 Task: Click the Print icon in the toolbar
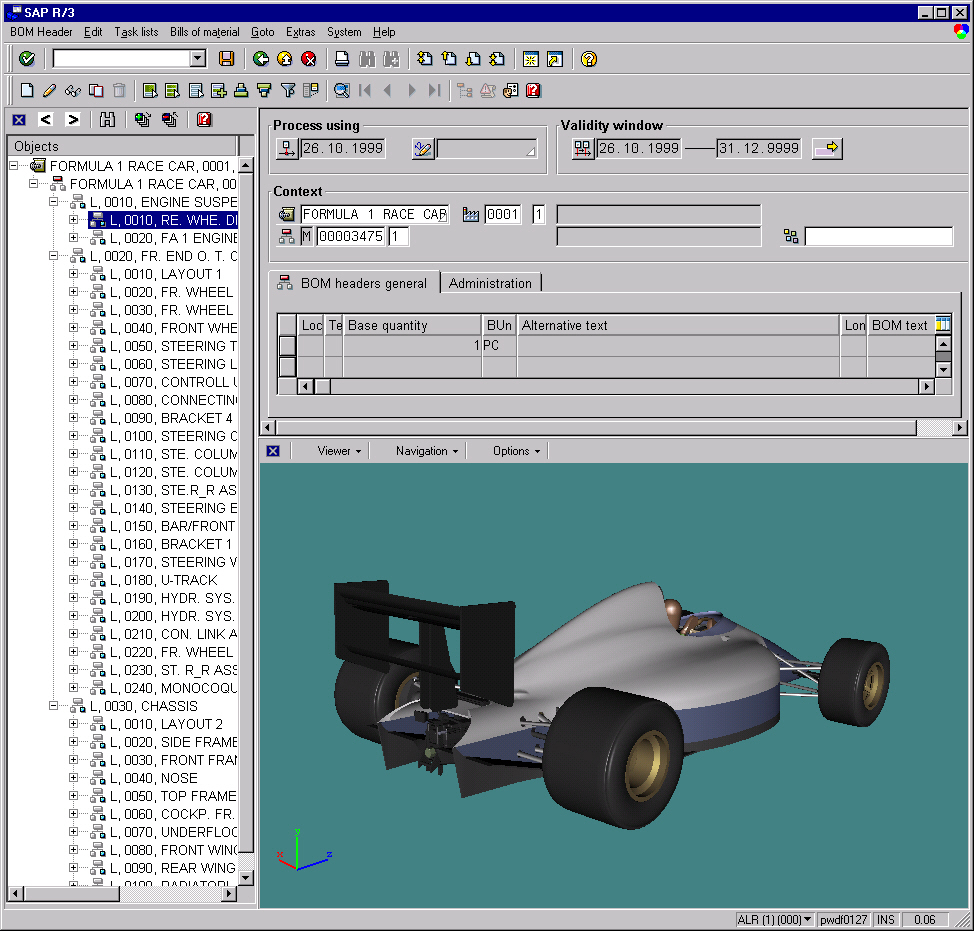pyautogui.click(x=342, y=59)
